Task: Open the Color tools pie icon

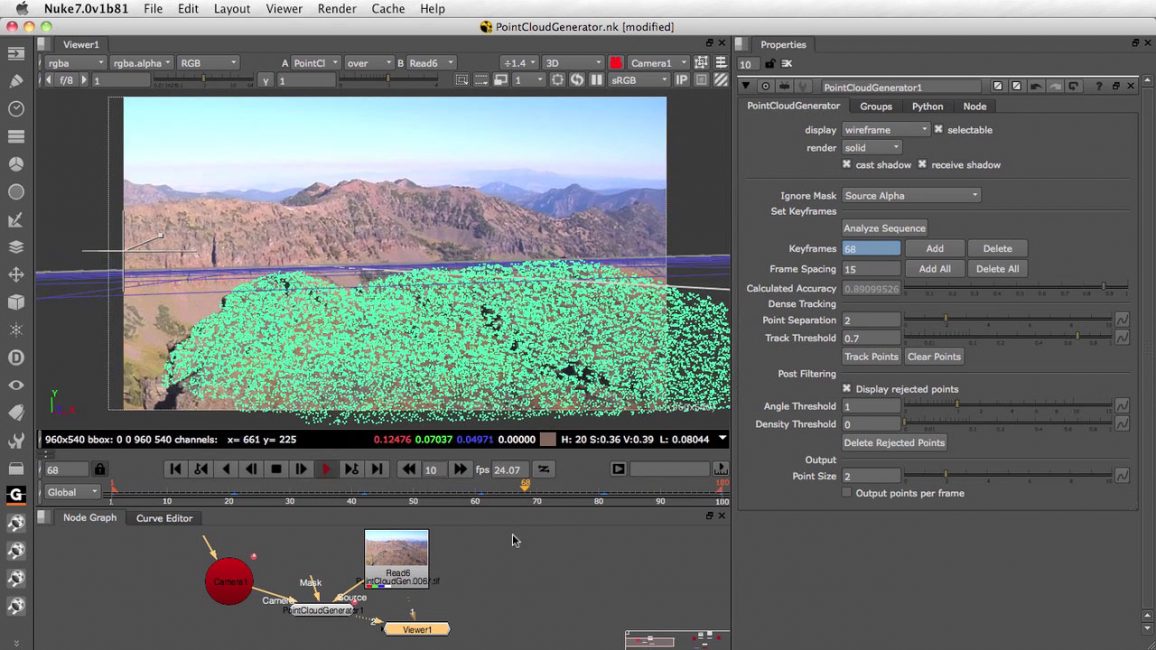Action: click(x=15, y=164)
